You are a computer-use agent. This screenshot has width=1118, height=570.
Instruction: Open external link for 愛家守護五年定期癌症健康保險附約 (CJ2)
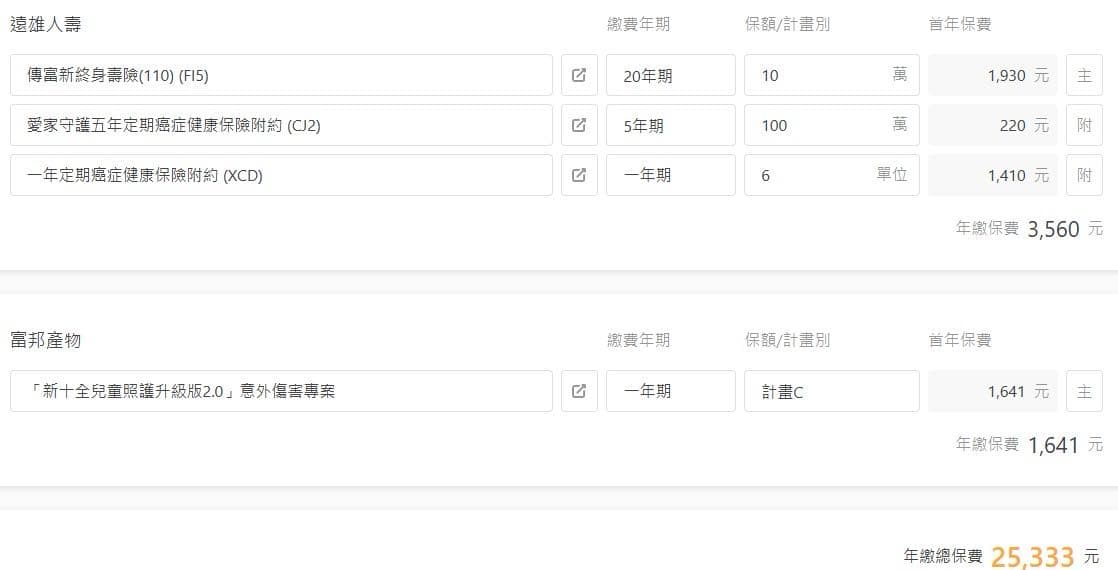coord(579,125)
